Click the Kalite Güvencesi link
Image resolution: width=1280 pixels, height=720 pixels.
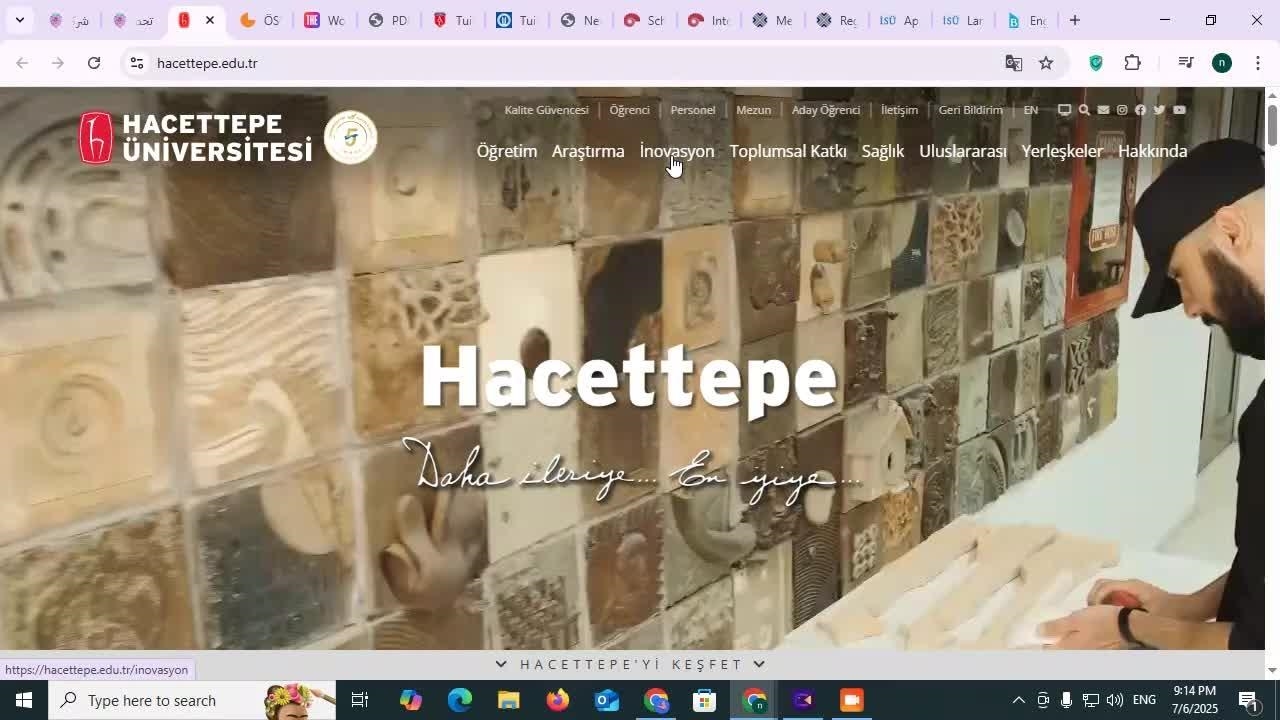[546, 110]
